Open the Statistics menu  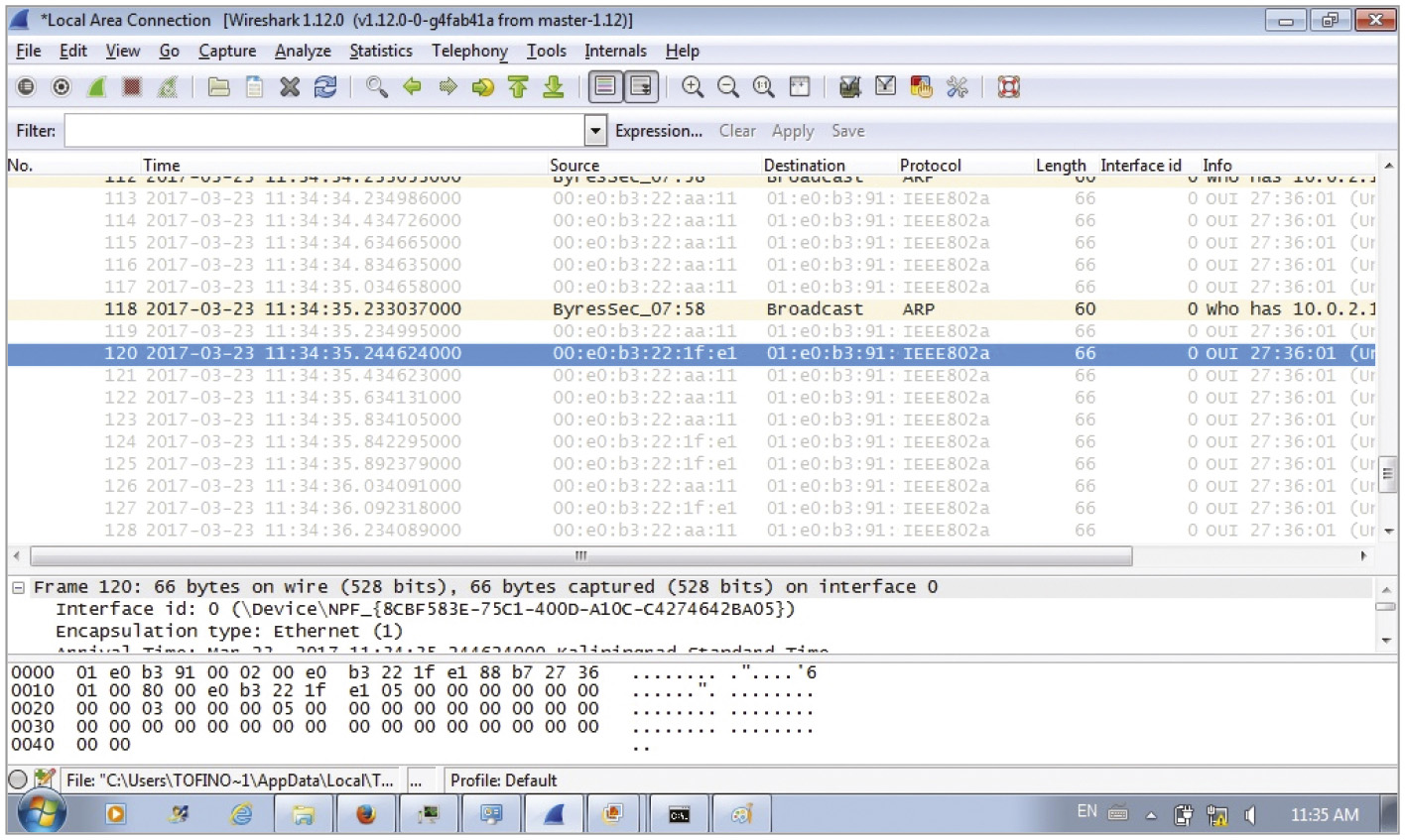point(381,51)
